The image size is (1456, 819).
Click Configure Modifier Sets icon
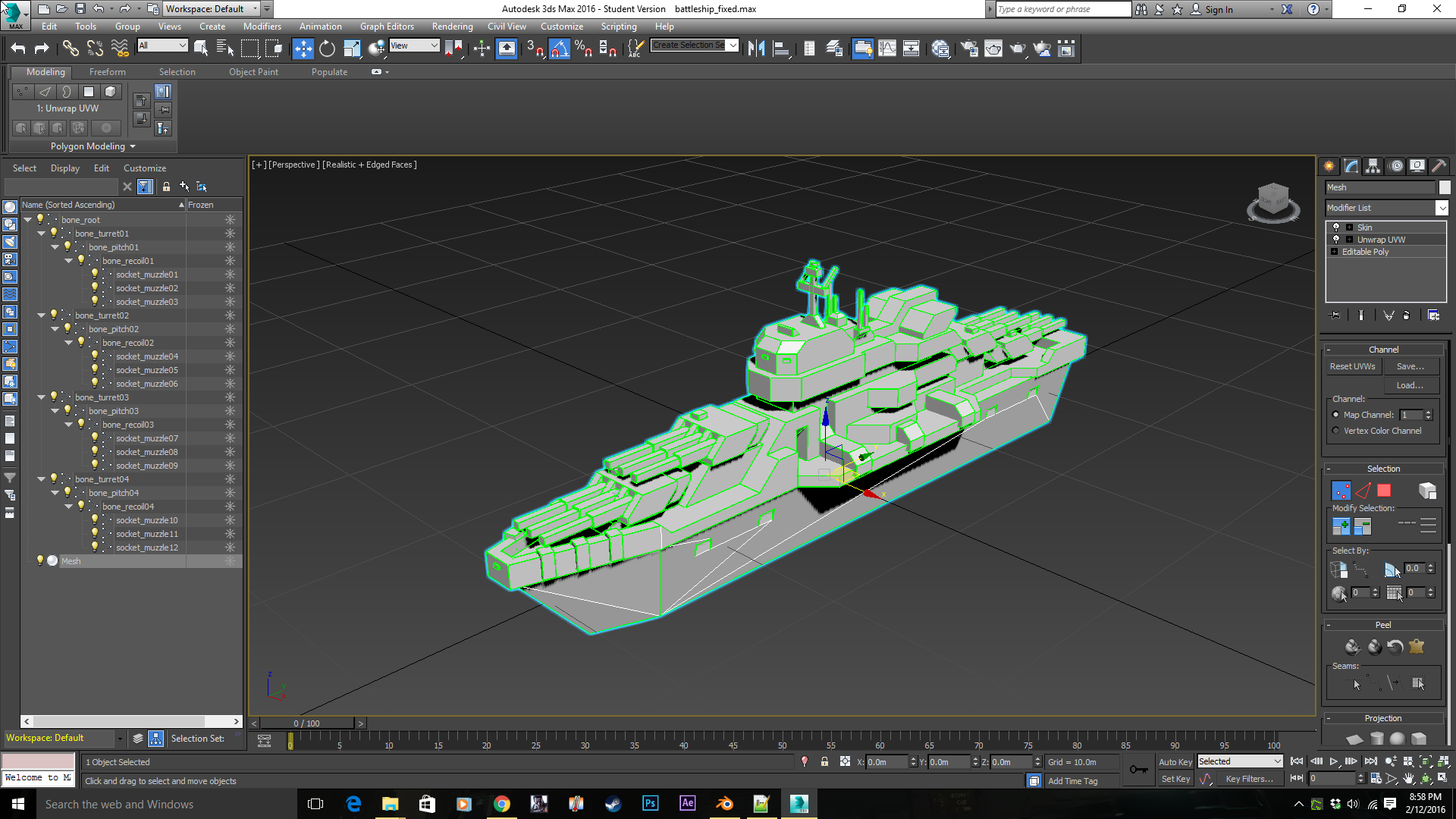pyautogui.click(x=1433, y=315)
